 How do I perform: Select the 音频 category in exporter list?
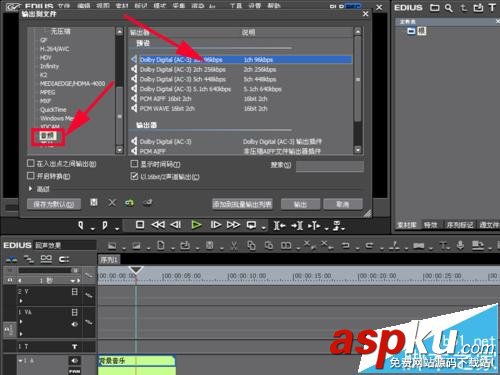47,135
